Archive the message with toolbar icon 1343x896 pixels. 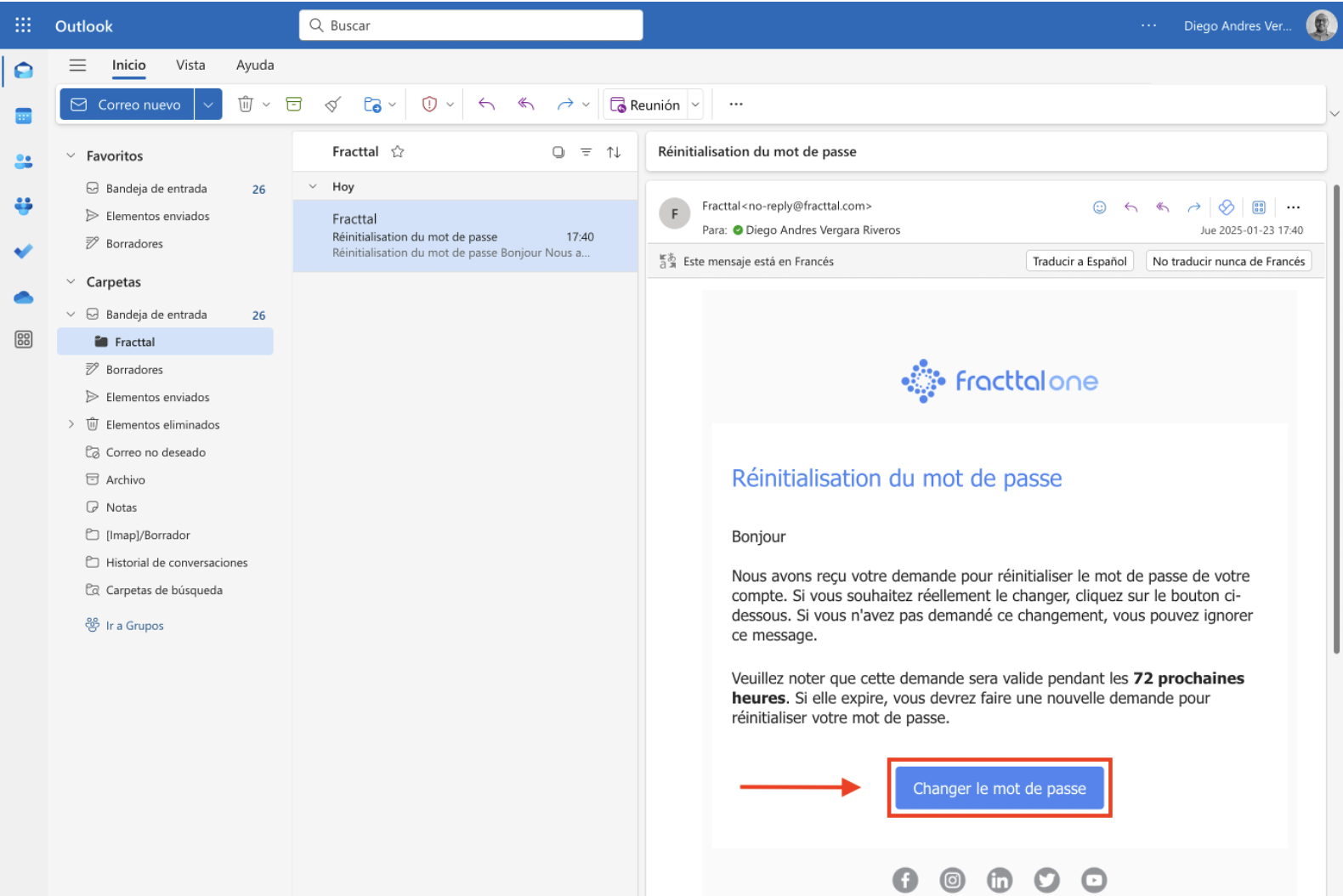click(x=294, y=105)
